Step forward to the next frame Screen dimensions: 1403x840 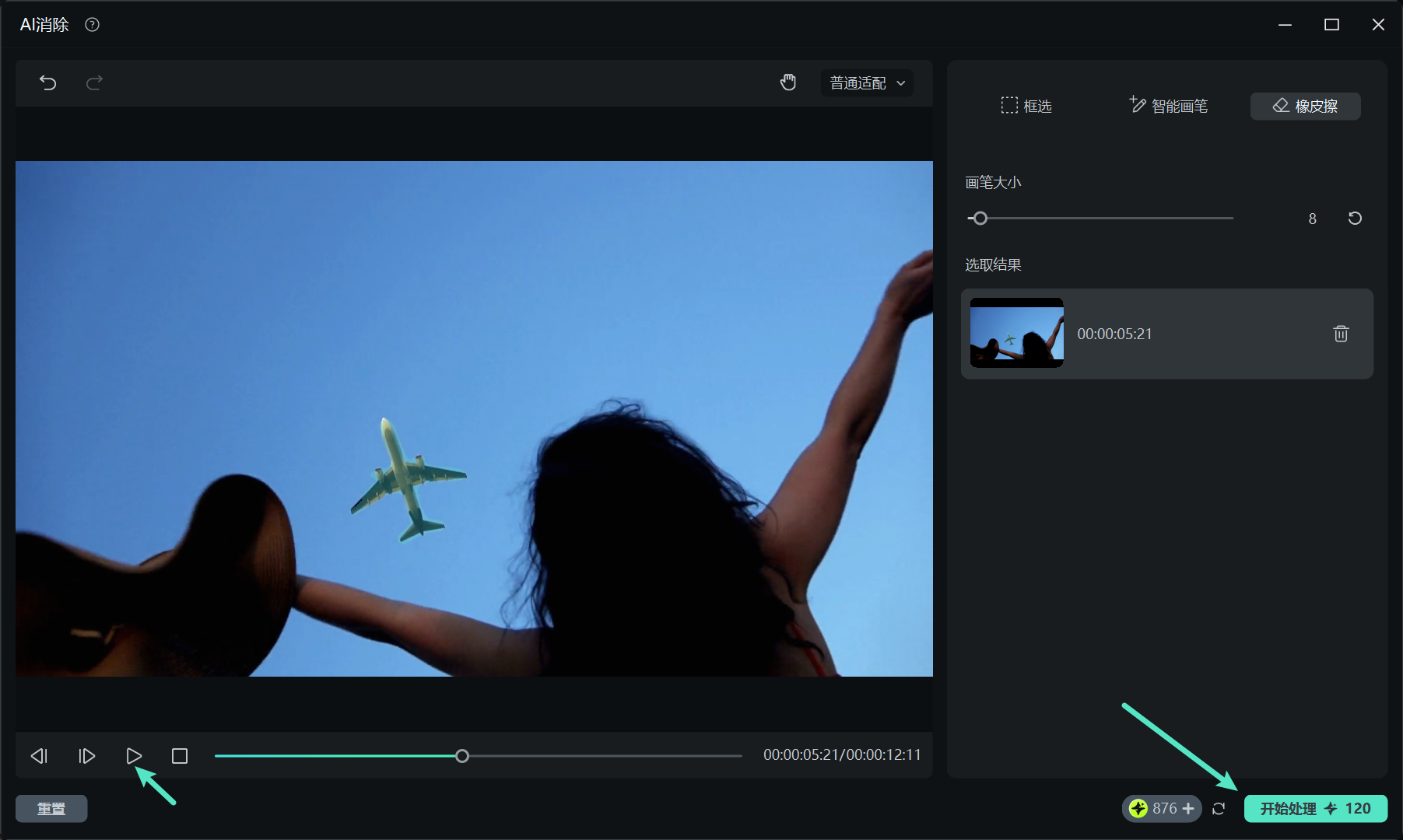pos(86,756)
